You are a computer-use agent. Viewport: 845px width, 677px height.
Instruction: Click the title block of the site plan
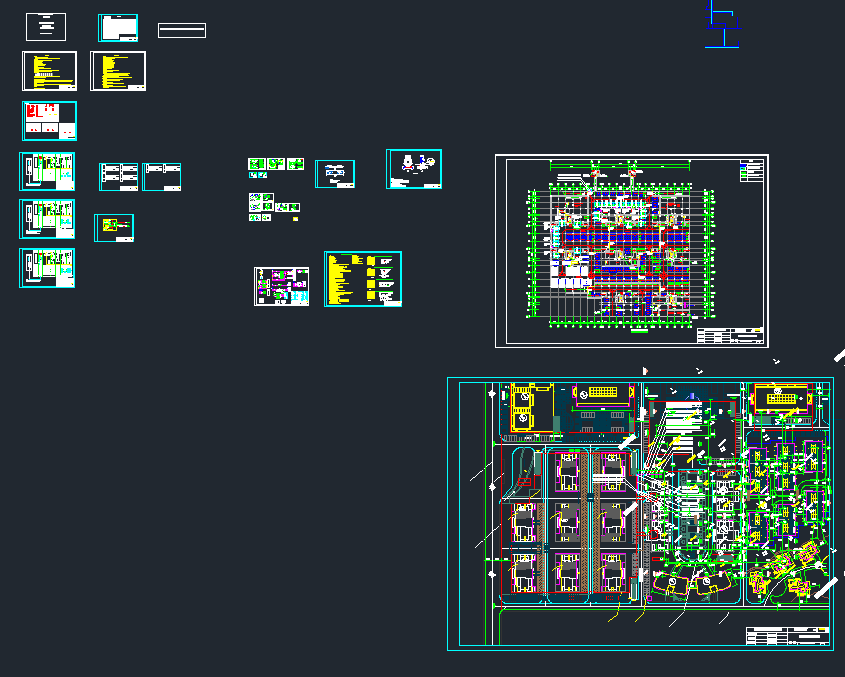(x=788, y=637)
